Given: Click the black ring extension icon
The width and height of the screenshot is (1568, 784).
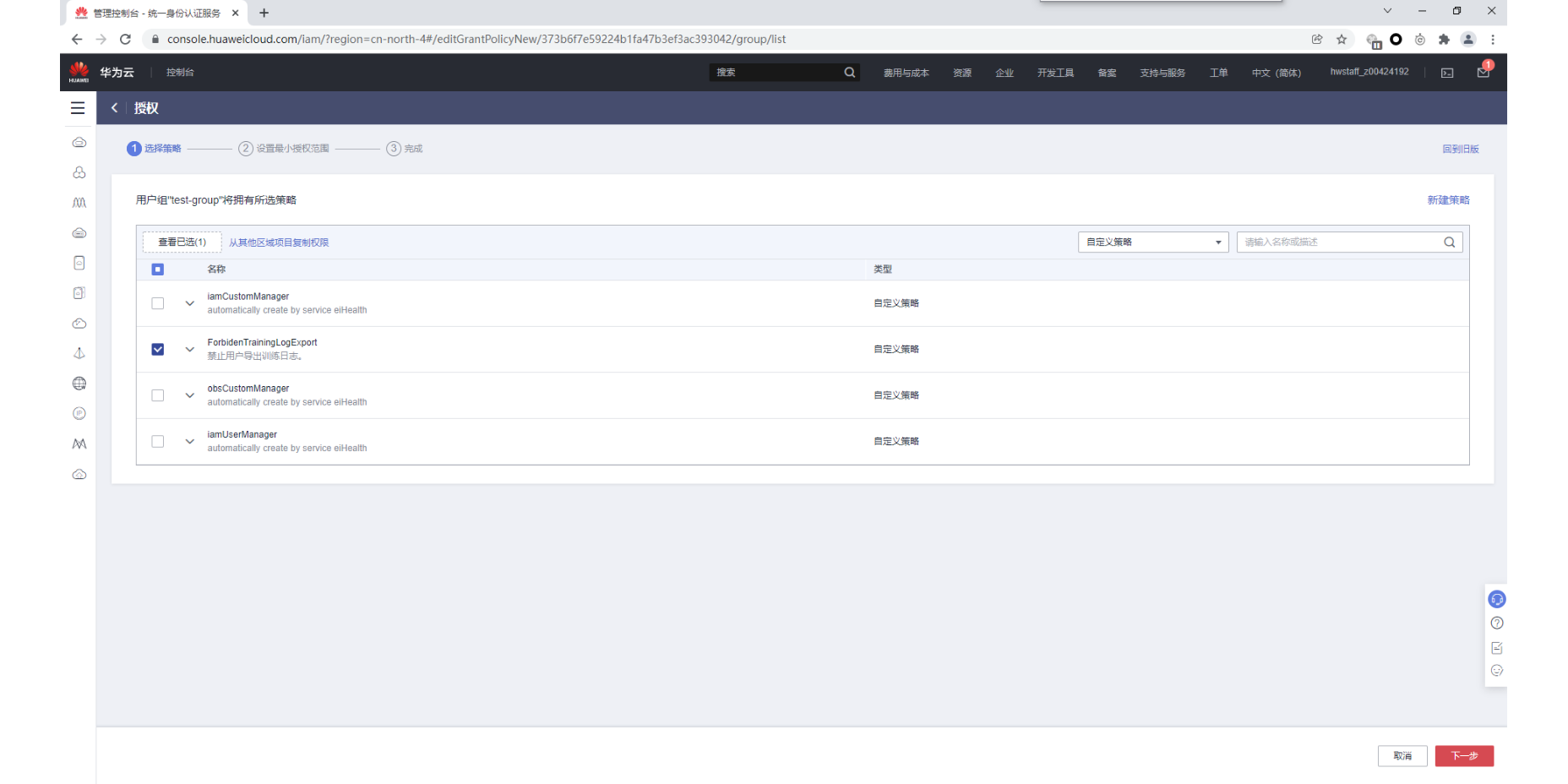Looking at the screenshot, I should [1396, 39].
